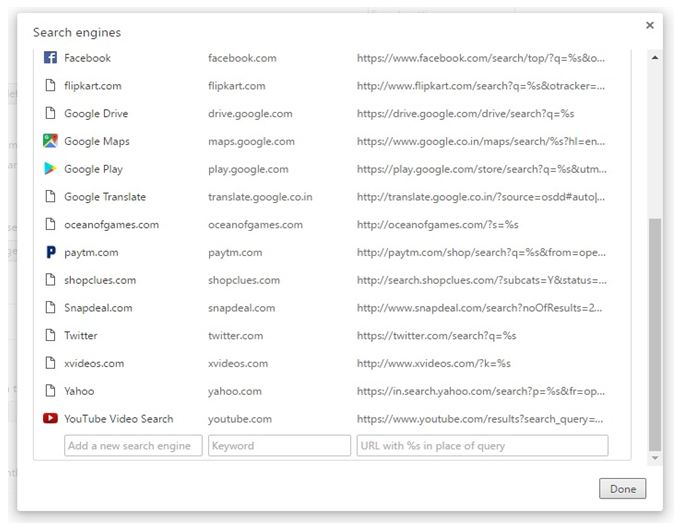Click the yahoo.com keyword
This screenshot has height=528, width=693.
point(235,391)
